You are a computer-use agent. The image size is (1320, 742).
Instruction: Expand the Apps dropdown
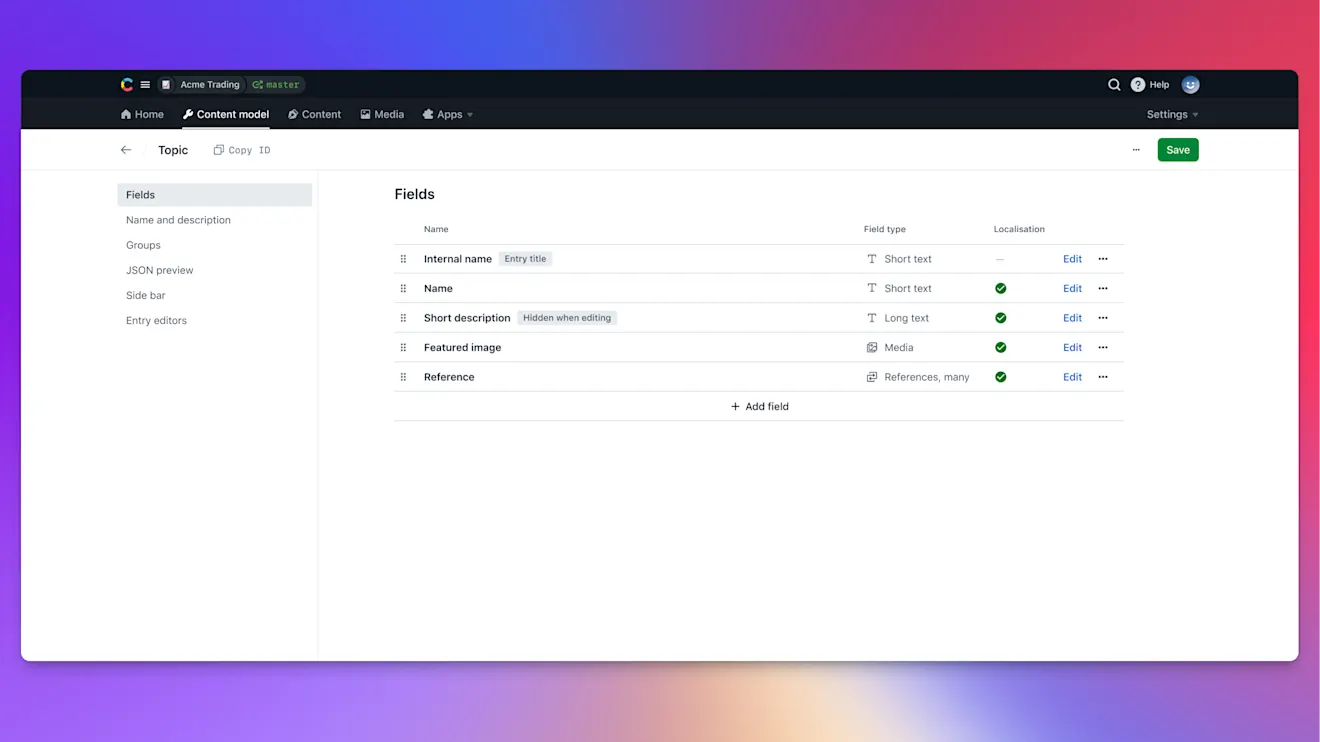coord(448,114)
